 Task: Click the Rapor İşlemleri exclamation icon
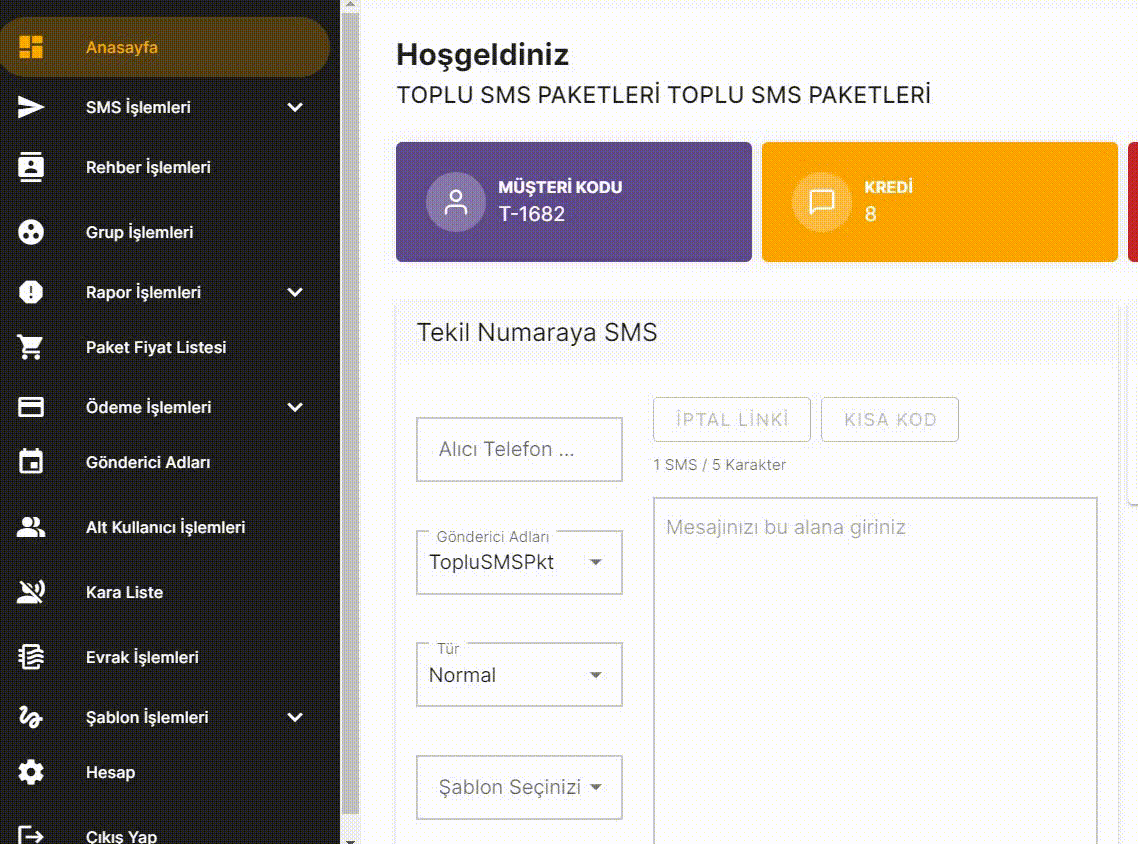[30, 292]
